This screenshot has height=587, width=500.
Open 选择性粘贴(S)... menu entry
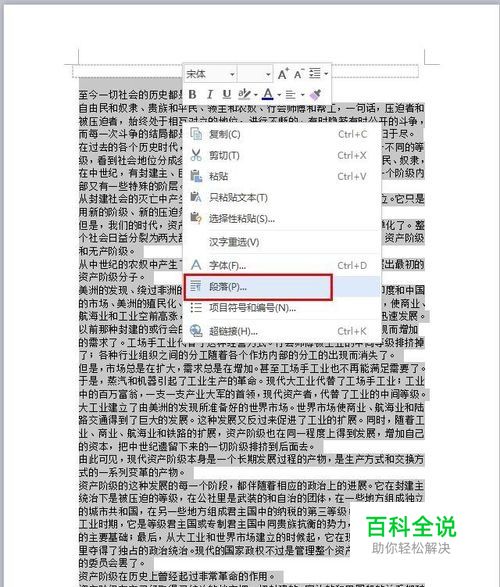pyautogui.click(x=282, y=218)
